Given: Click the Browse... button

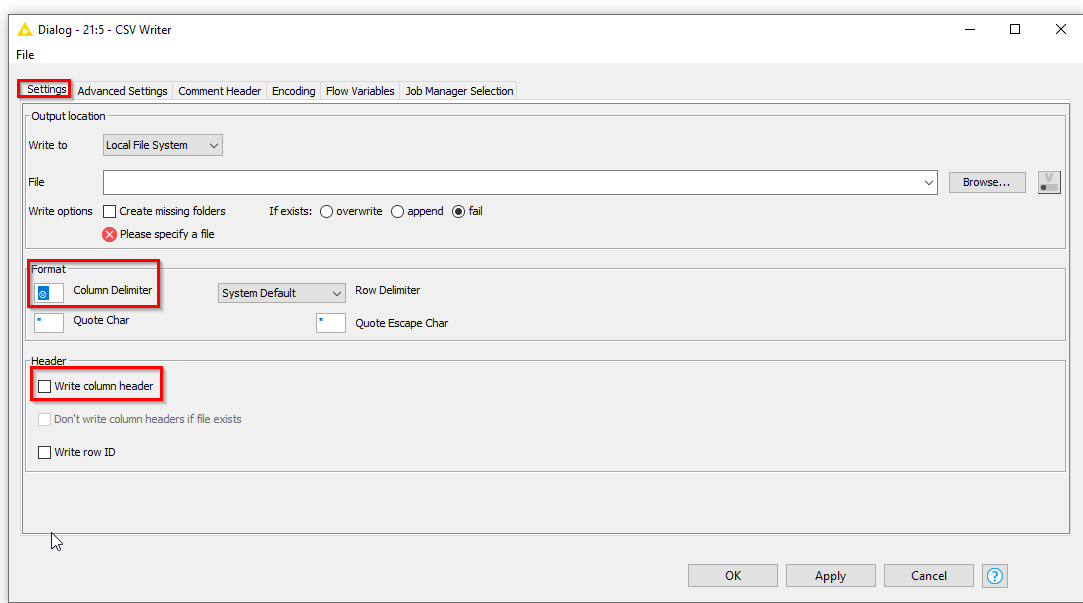Looking at the screenshot, I should [987, 182].
